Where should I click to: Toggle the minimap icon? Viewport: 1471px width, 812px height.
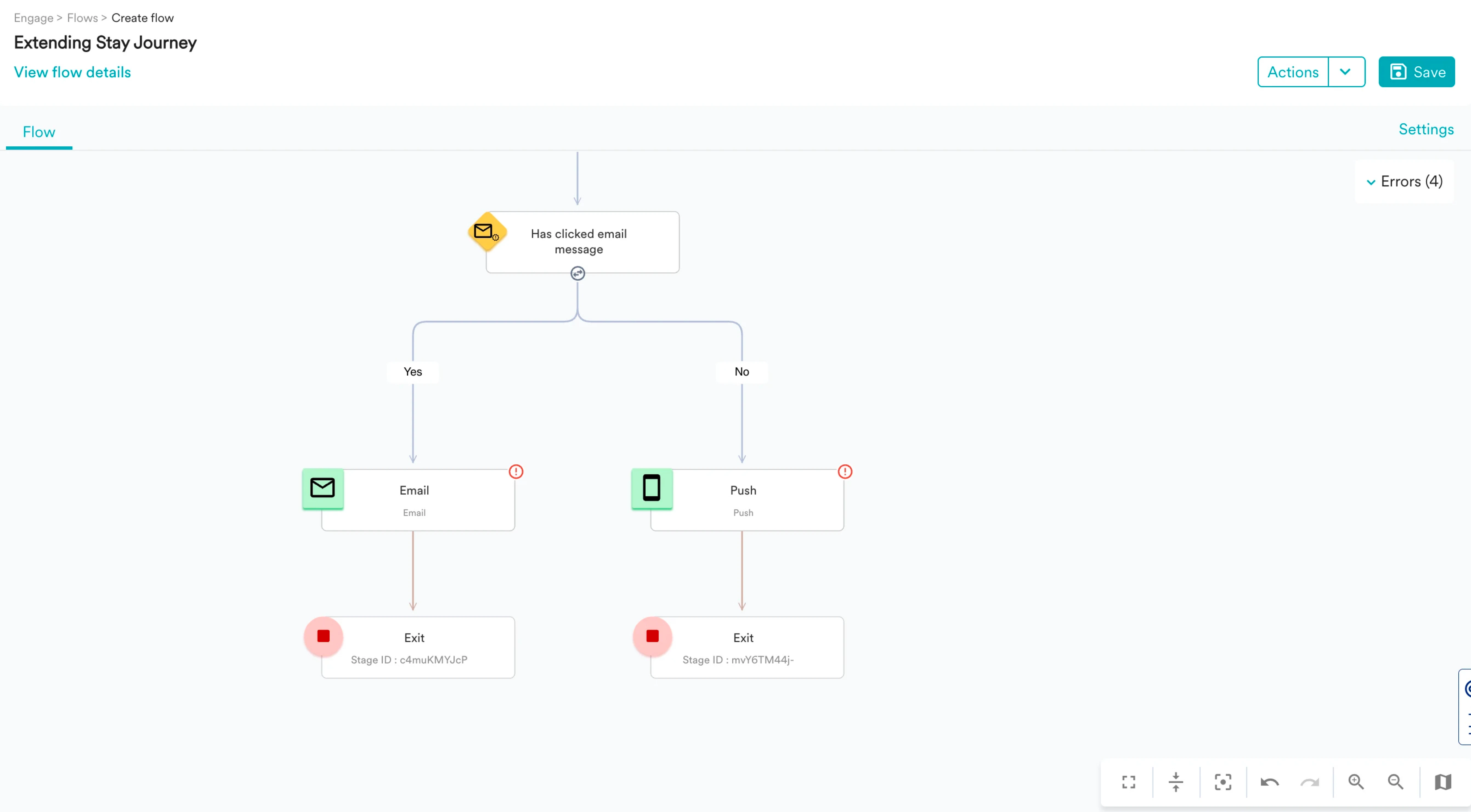[x=1443, y=782]
